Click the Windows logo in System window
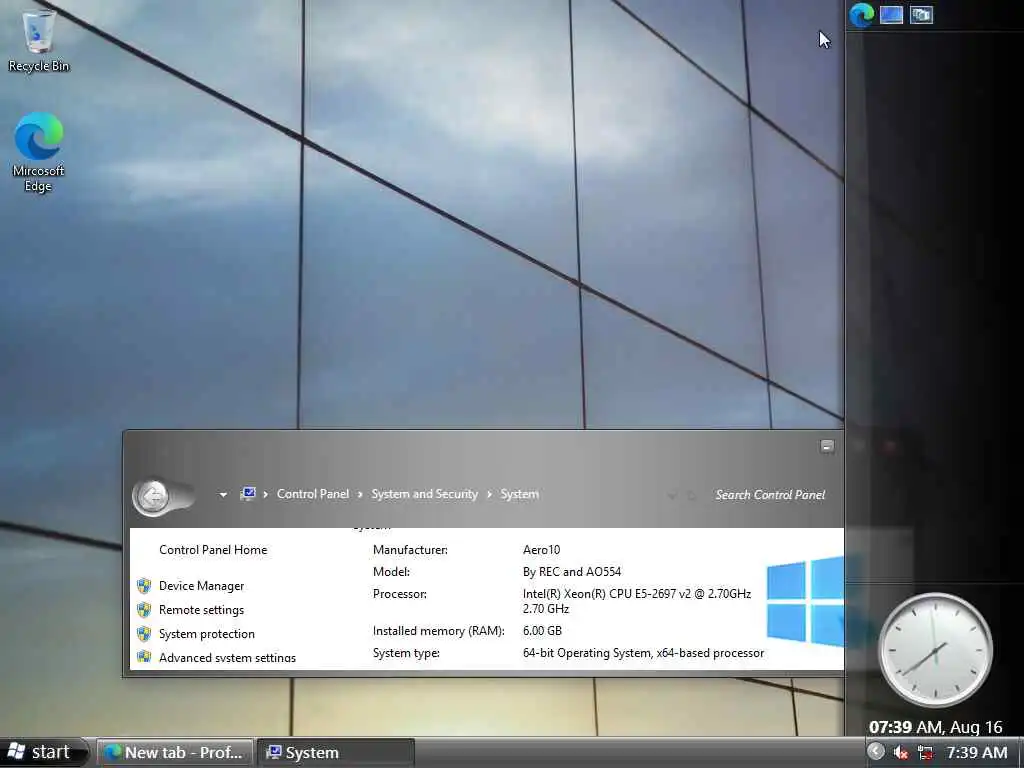1024x768 pixels. tap(805, 601)
